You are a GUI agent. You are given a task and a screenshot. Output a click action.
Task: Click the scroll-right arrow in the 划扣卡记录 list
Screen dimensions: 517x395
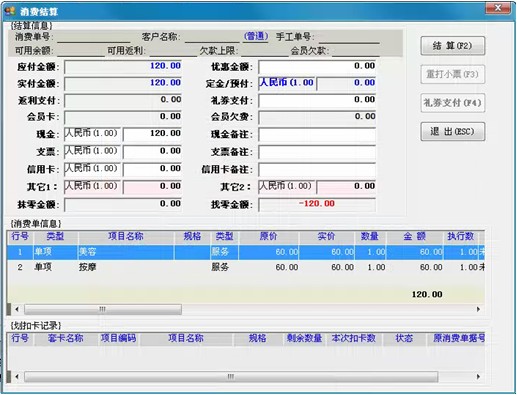tap(478, 377)
